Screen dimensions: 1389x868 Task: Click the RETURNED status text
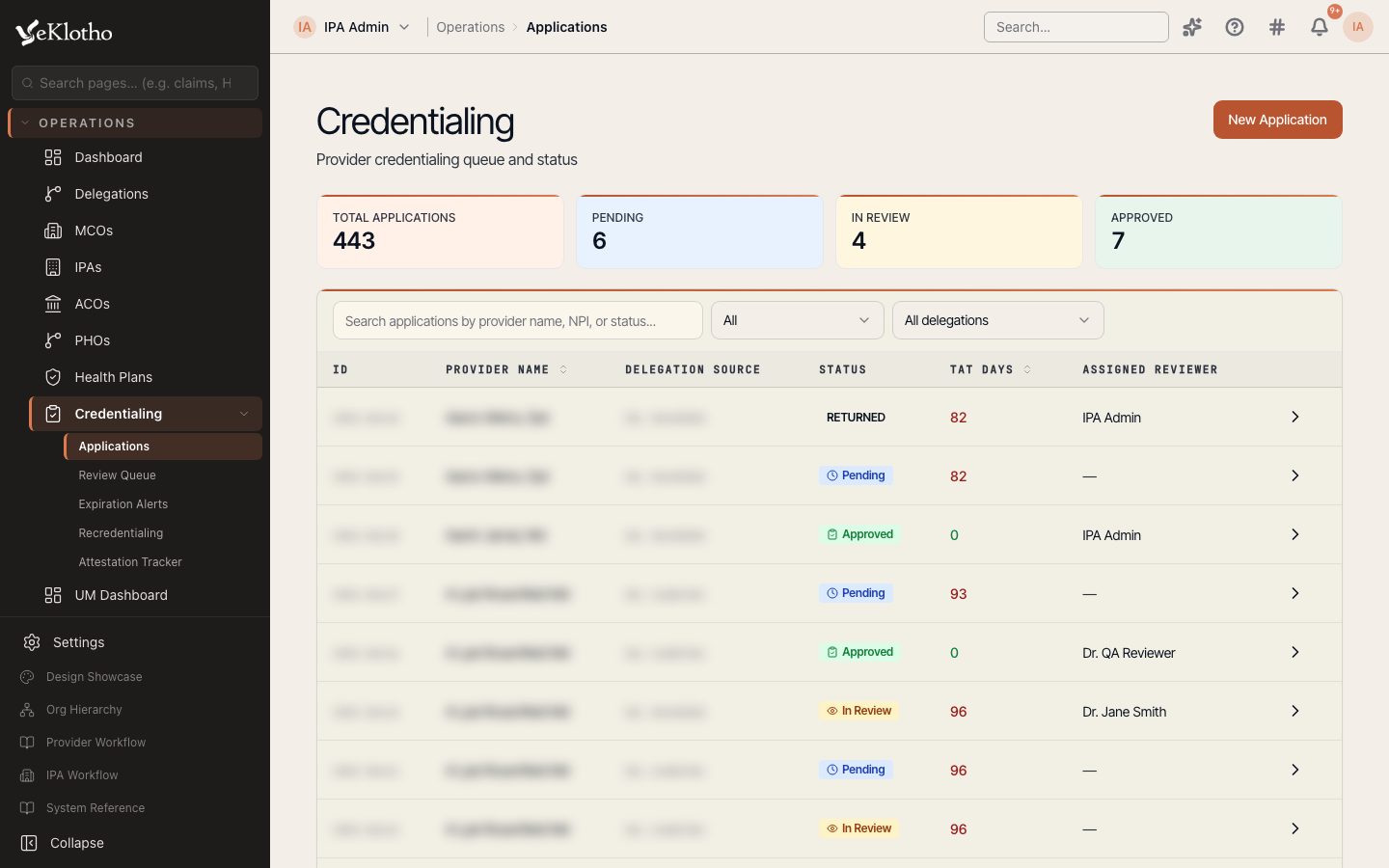point(856,418)
